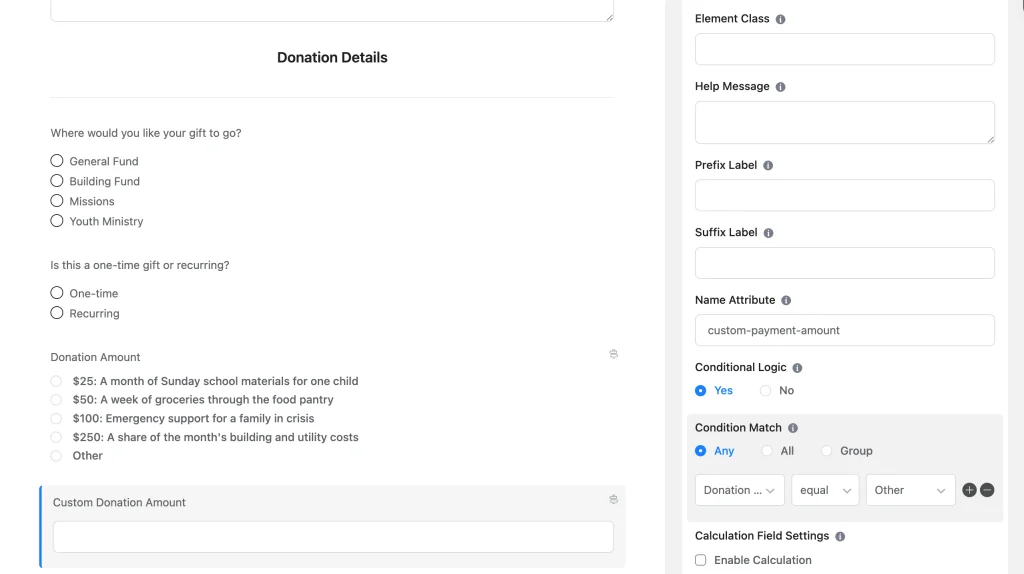
Task: Select General Fund radio option
Action: coord(57,161)
